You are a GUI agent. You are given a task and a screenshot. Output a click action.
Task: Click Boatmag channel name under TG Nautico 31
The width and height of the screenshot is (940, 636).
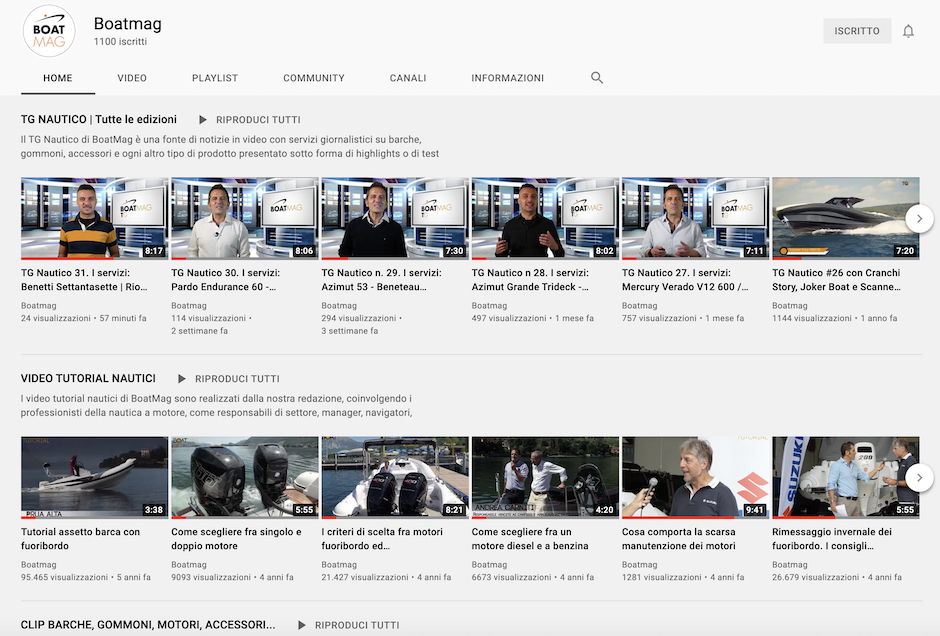pyautogui.click(x=39, y=306)
